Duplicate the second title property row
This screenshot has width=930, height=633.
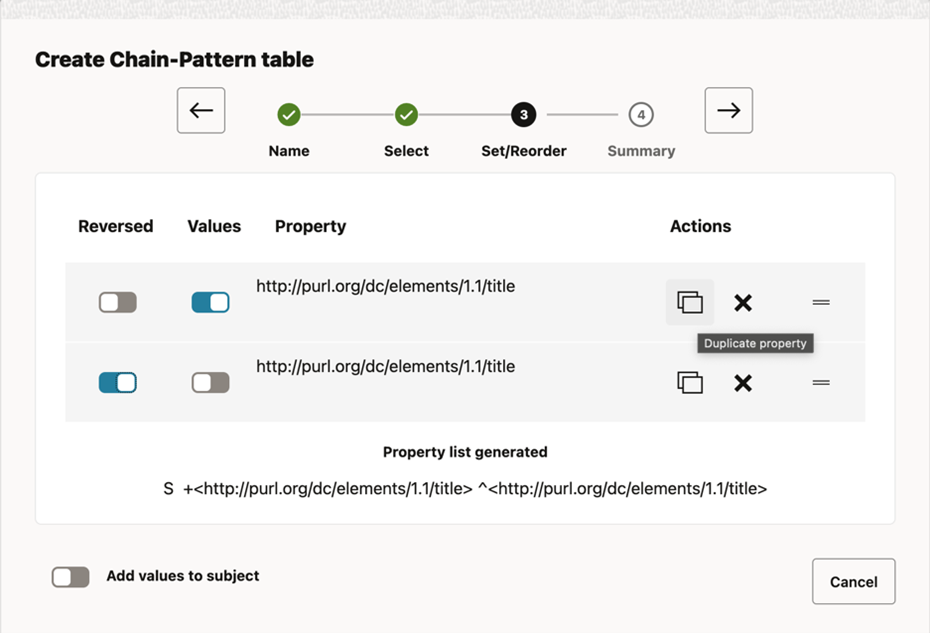click(690, 382)
